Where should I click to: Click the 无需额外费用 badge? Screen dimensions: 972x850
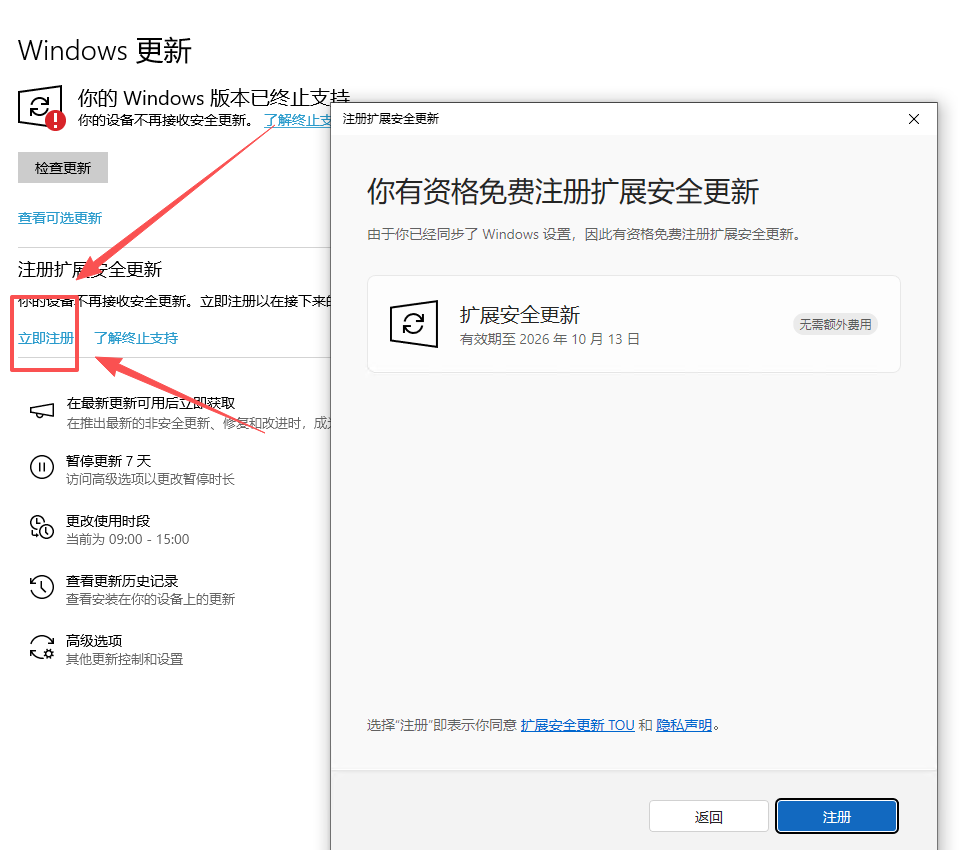[835, 324]
